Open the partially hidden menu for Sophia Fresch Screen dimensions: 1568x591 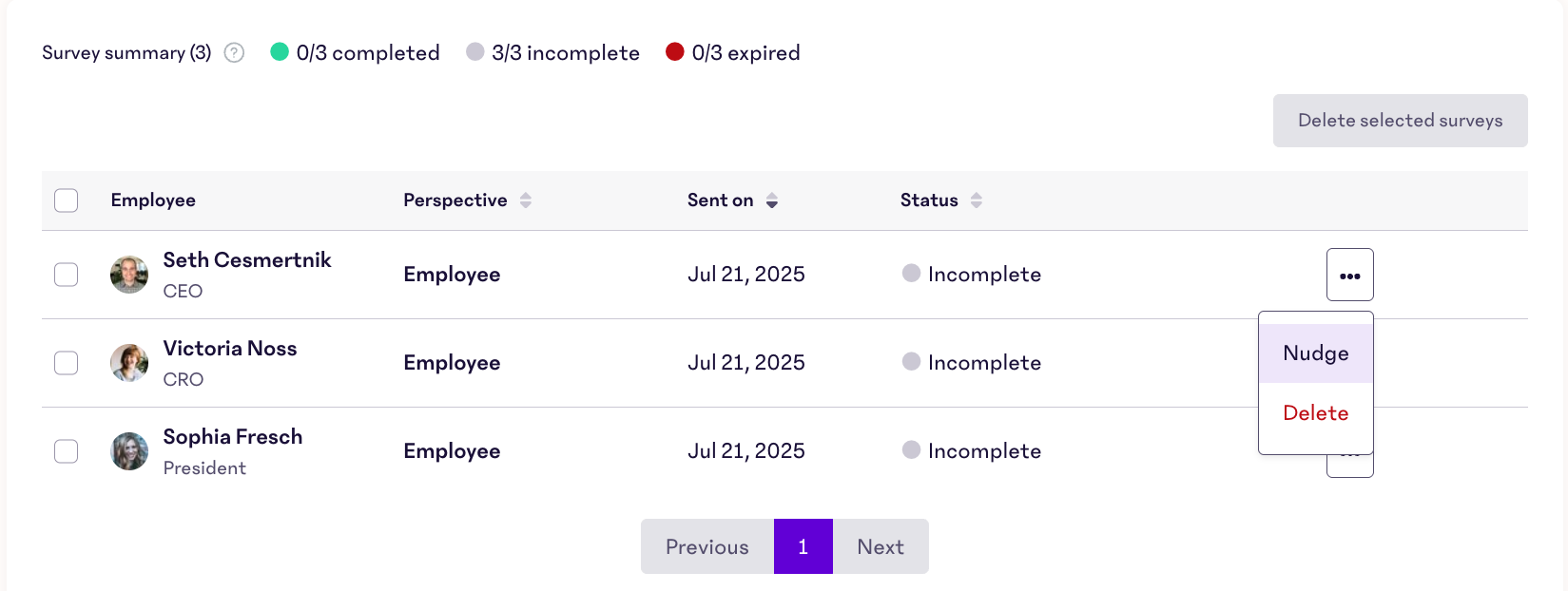[1349, 466]
